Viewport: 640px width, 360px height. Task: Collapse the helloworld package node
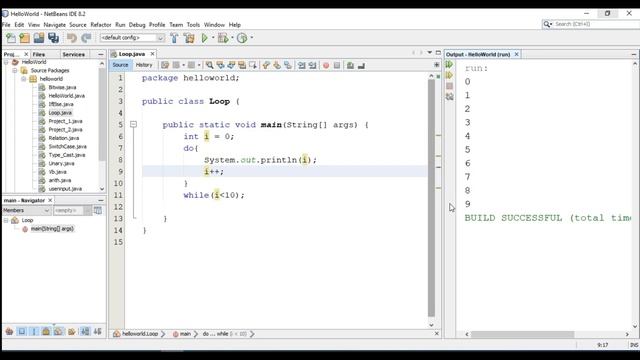click(24, 79)
